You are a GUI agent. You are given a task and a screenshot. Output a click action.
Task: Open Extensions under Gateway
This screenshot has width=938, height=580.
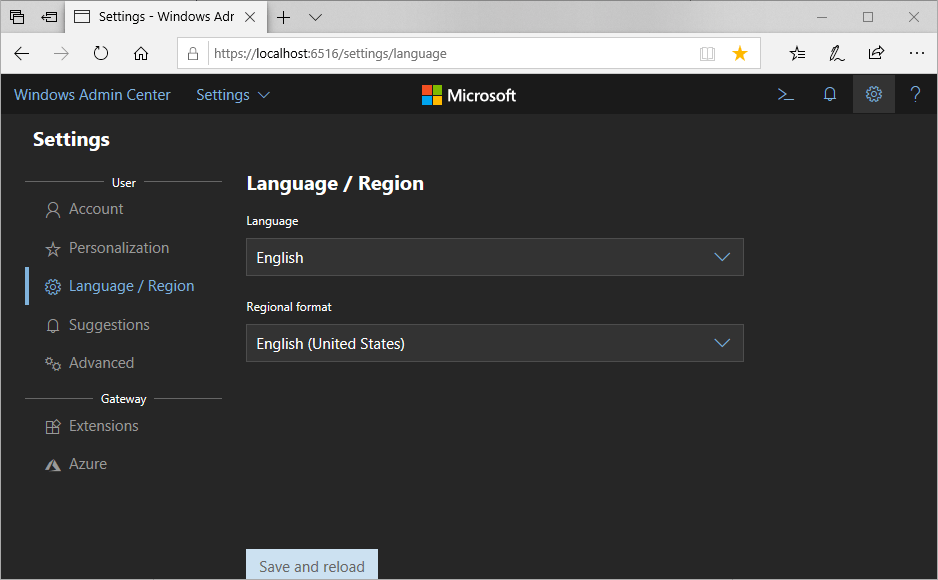click(x=103, y=426)
